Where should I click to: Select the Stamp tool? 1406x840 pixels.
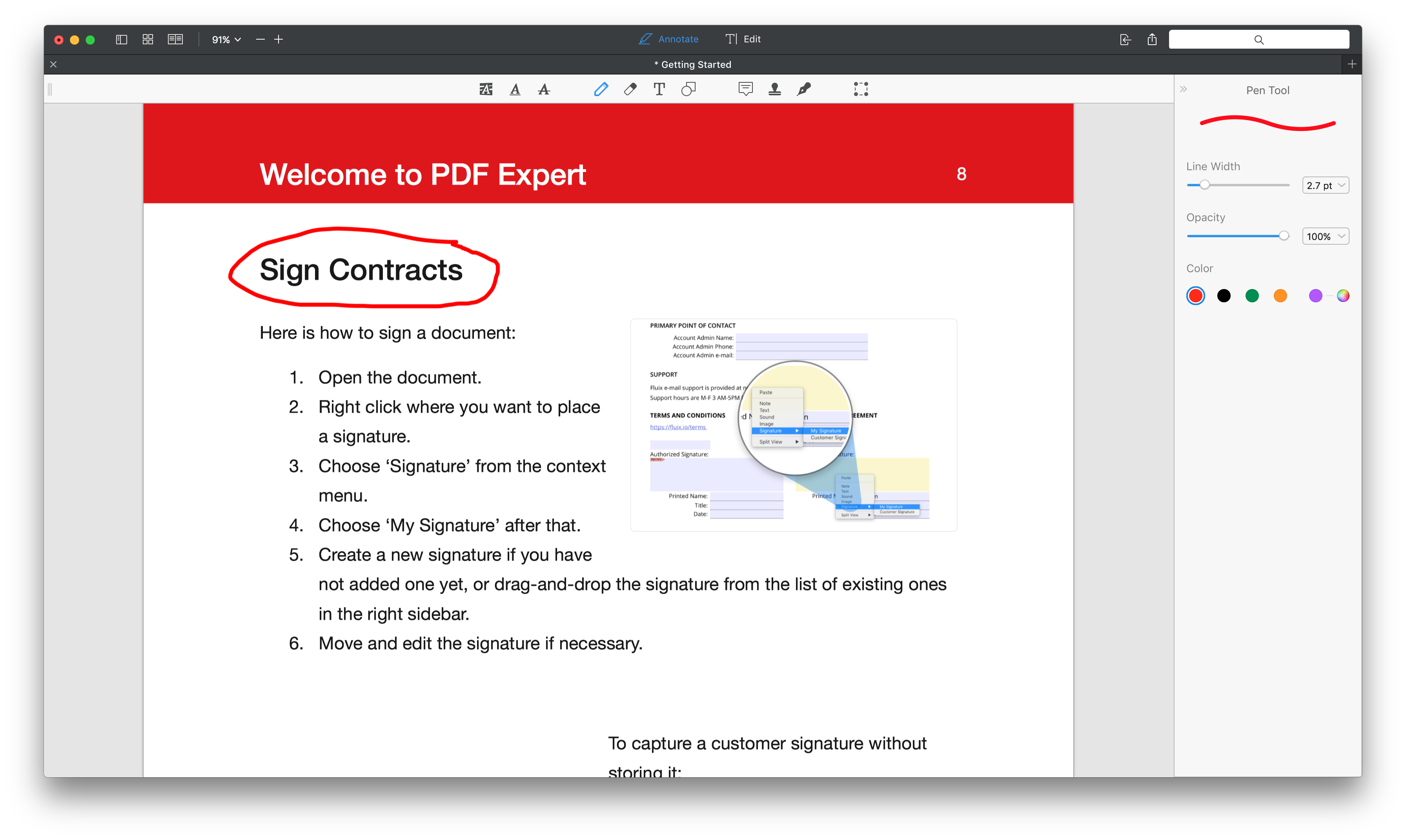[x=775, y=89]
